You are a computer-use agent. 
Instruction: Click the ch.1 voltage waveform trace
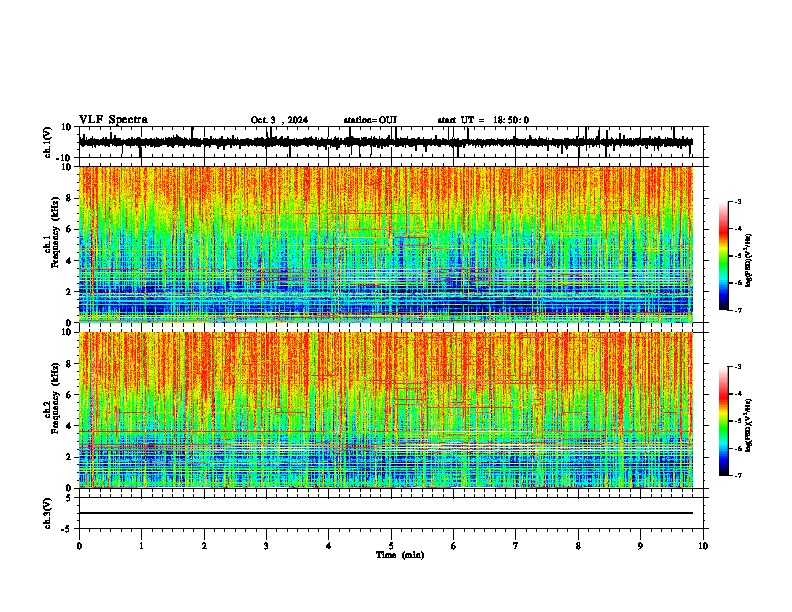[x=386, y=142]
